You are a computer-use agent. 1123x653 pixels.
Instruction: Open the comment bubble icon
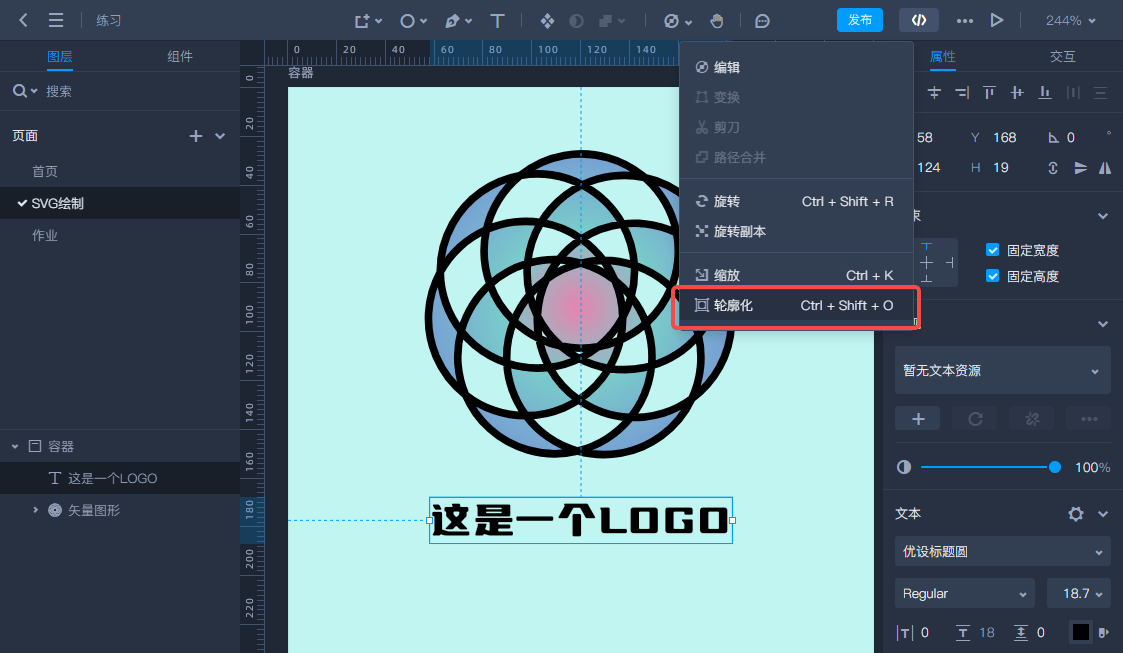pos(761,20)
